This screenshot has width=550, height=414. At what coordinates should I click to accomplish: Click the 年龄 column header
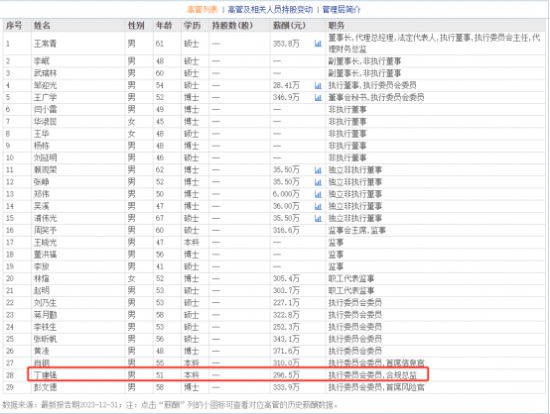(x=164, y=25)
